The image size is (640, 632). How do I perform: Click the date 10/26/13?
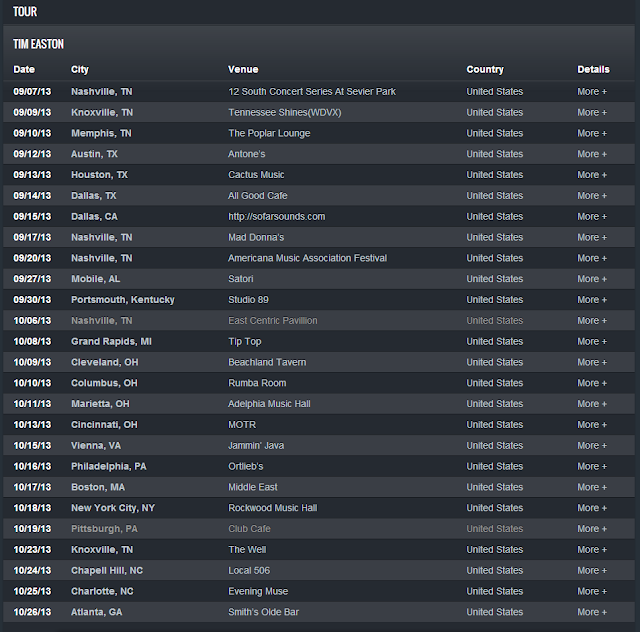click(x=32, y=612)
